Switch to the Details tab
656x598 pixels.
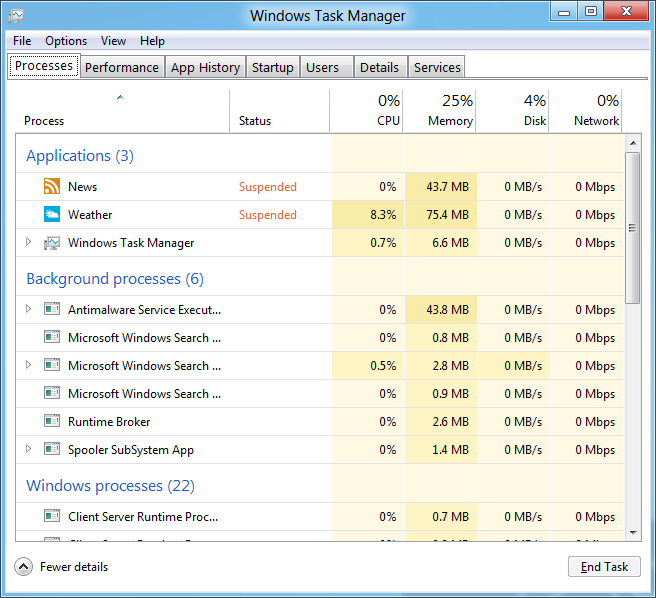pos(379,67)
